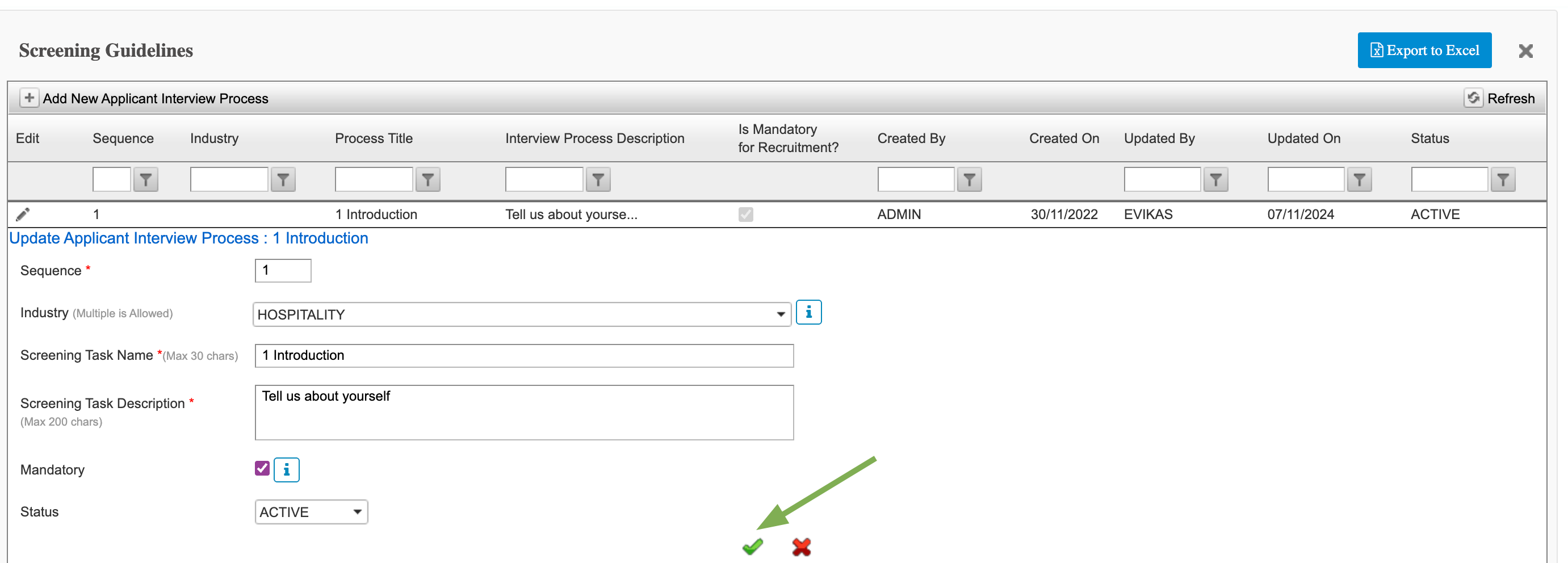Image resolution: width=1568 pixels, height=563 pixels.
Task: Click the plus icon to add new process
Action: coord(29,98)
